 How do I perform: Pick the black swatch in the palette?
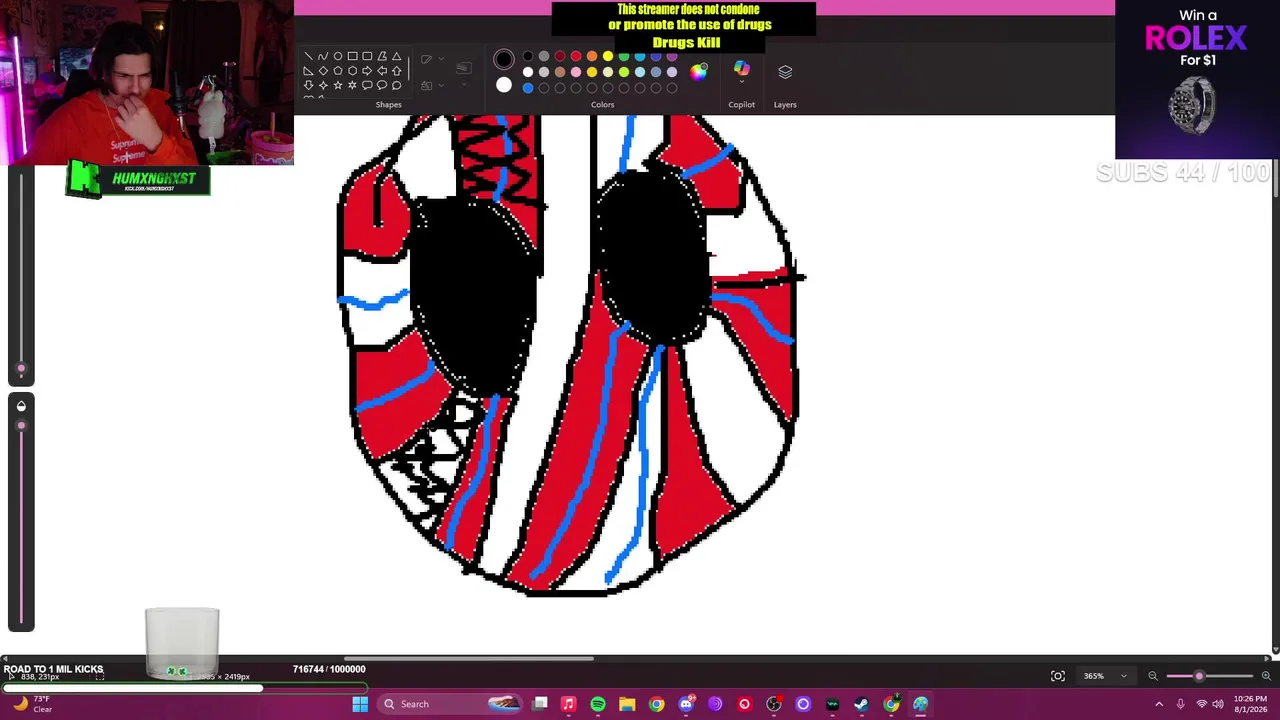[528, 56]
